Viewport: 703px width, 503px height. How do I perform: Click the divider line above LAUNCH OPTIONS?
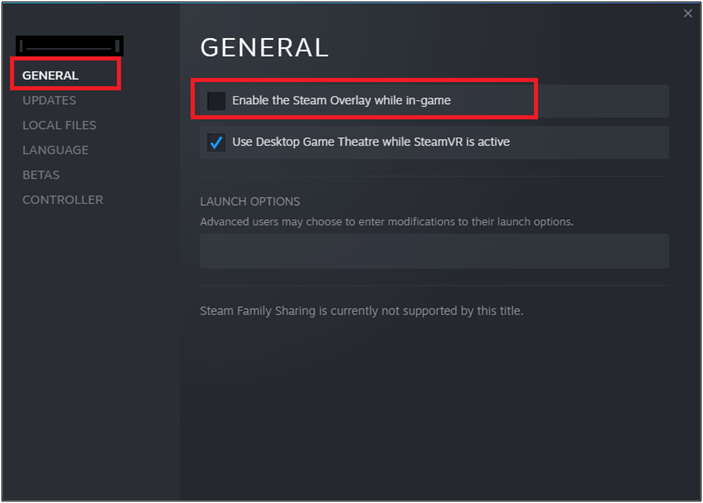tap(434, 176)
